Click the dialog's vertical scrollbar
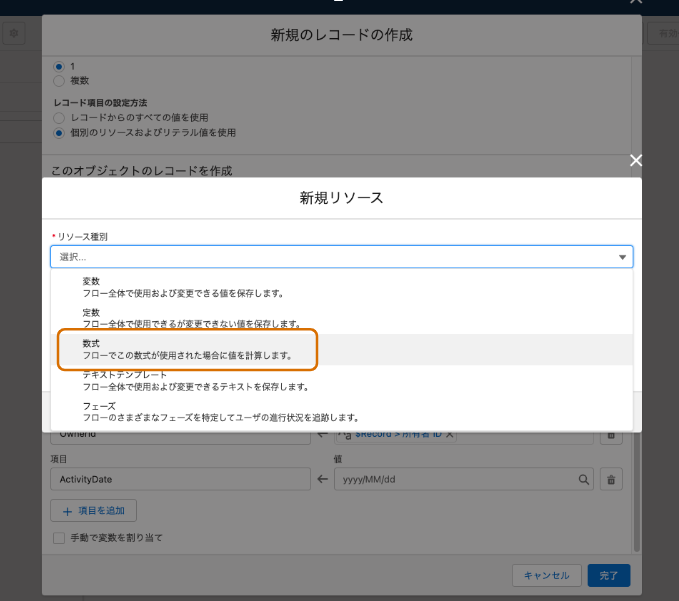Image resolution: width=679 pixels, height=601 pixels. pos(637,491)
